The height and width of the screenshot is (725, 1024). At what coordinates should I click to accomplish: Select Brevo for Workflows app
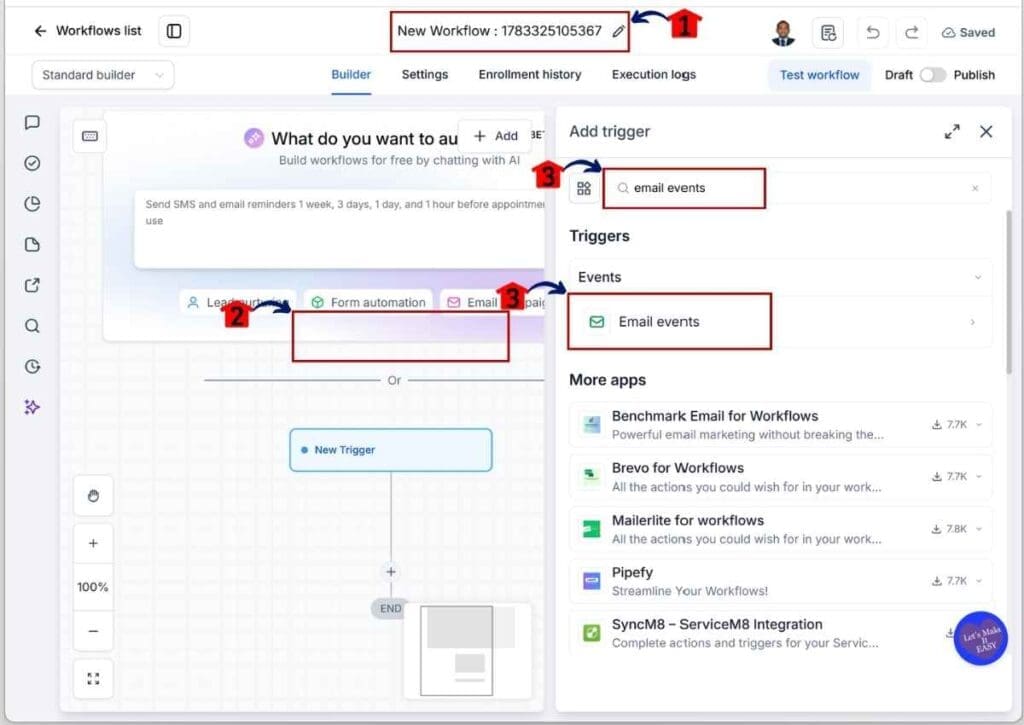pyautogui.click(x=780, y=477)
